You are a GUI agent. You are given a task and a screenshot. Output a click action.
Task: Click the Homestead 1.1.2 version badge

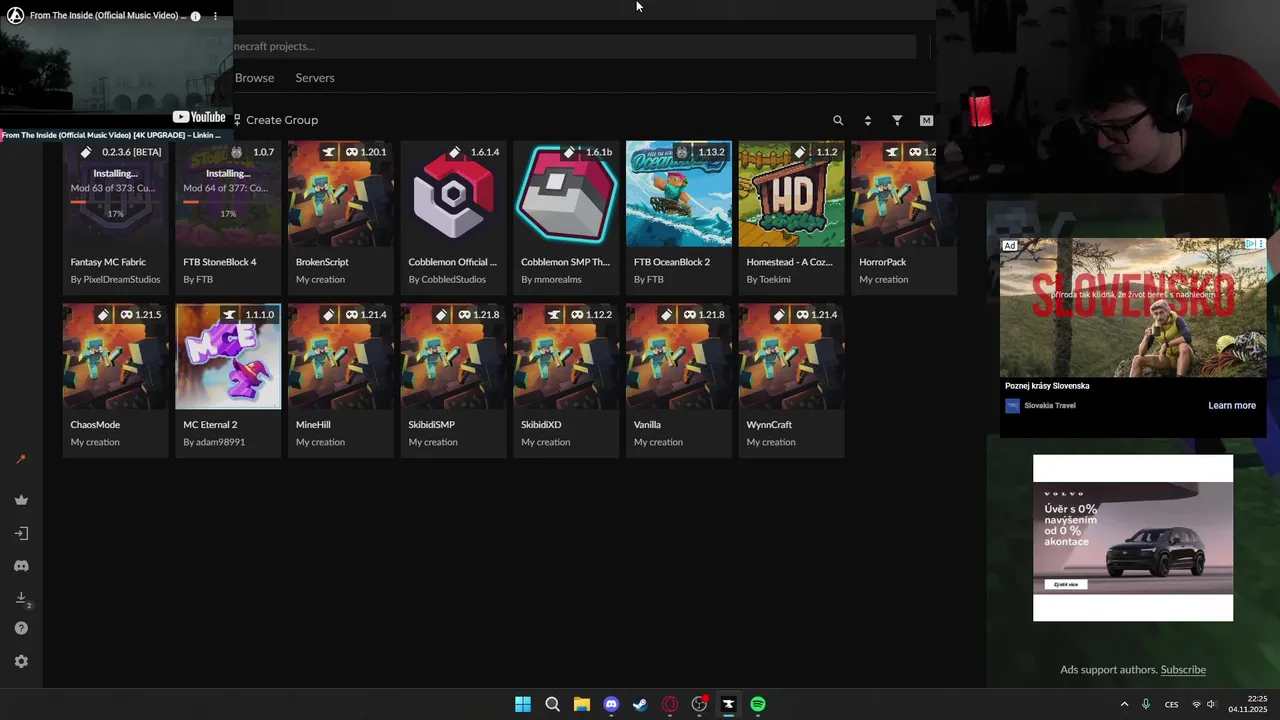(816, 152)
